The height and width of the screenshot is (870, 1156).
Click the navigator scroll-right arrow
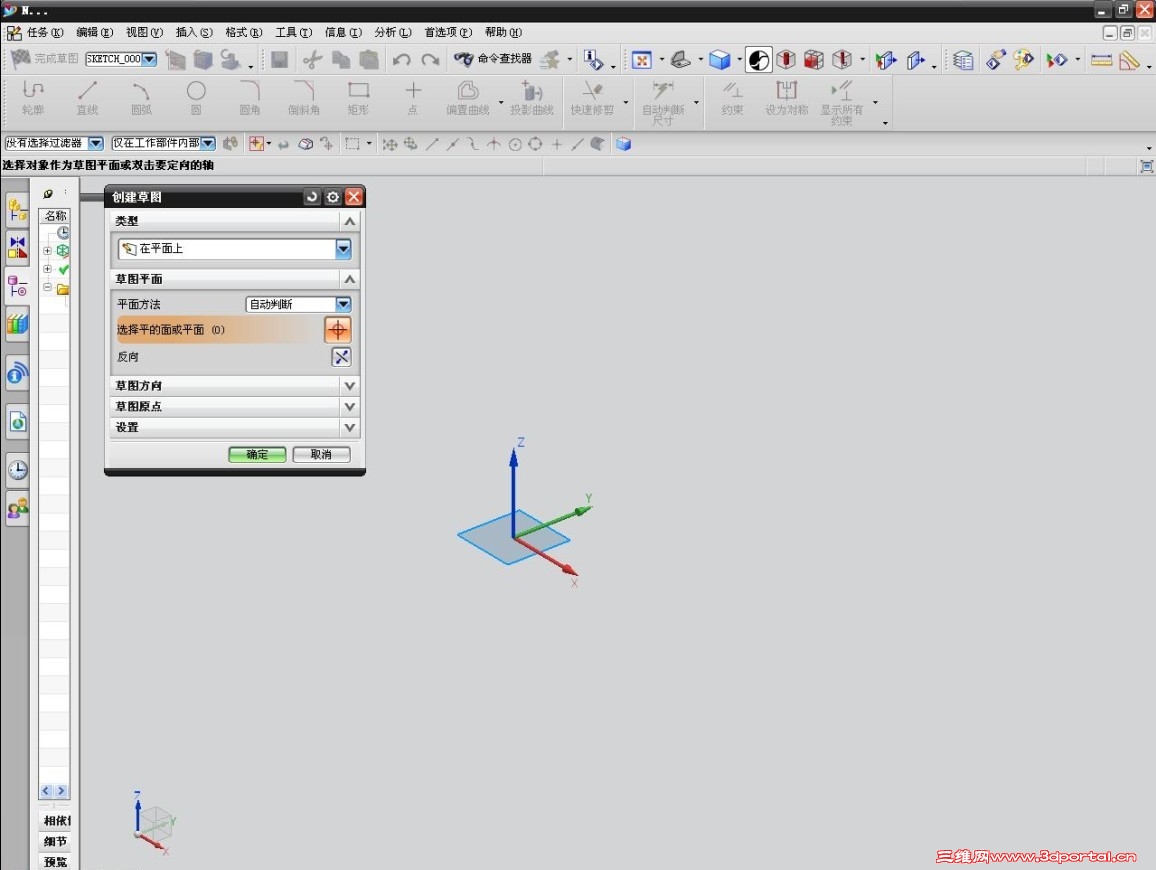61,790
